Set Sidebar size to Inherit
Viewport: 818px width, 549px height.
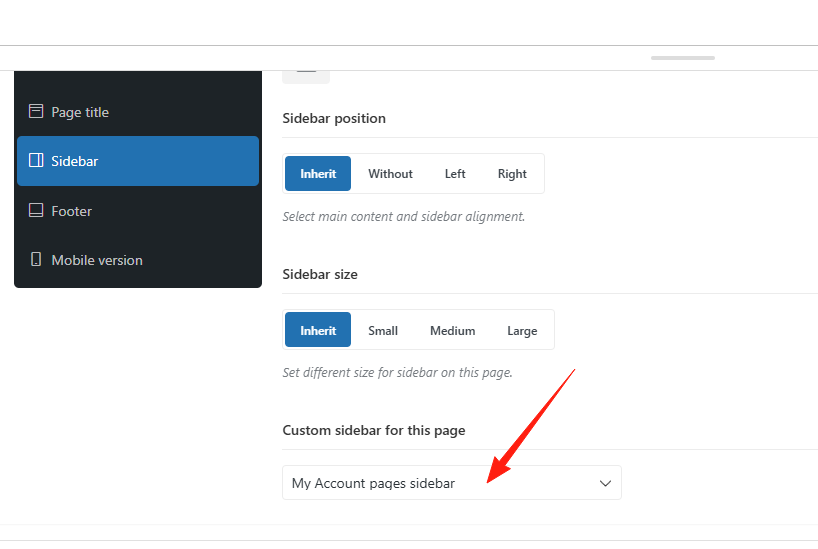tap(318, 330)
